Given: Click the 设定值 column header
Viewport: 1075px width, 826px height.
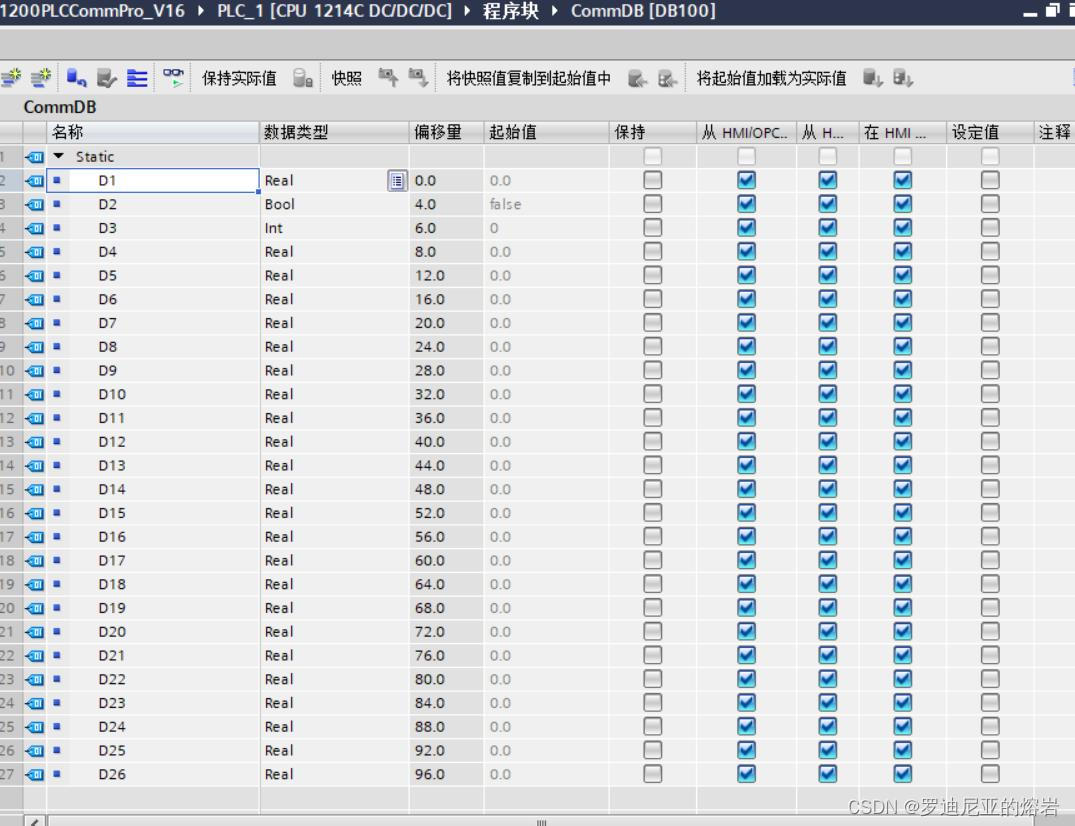Looking at the screenshot, I should pos(990,132).
